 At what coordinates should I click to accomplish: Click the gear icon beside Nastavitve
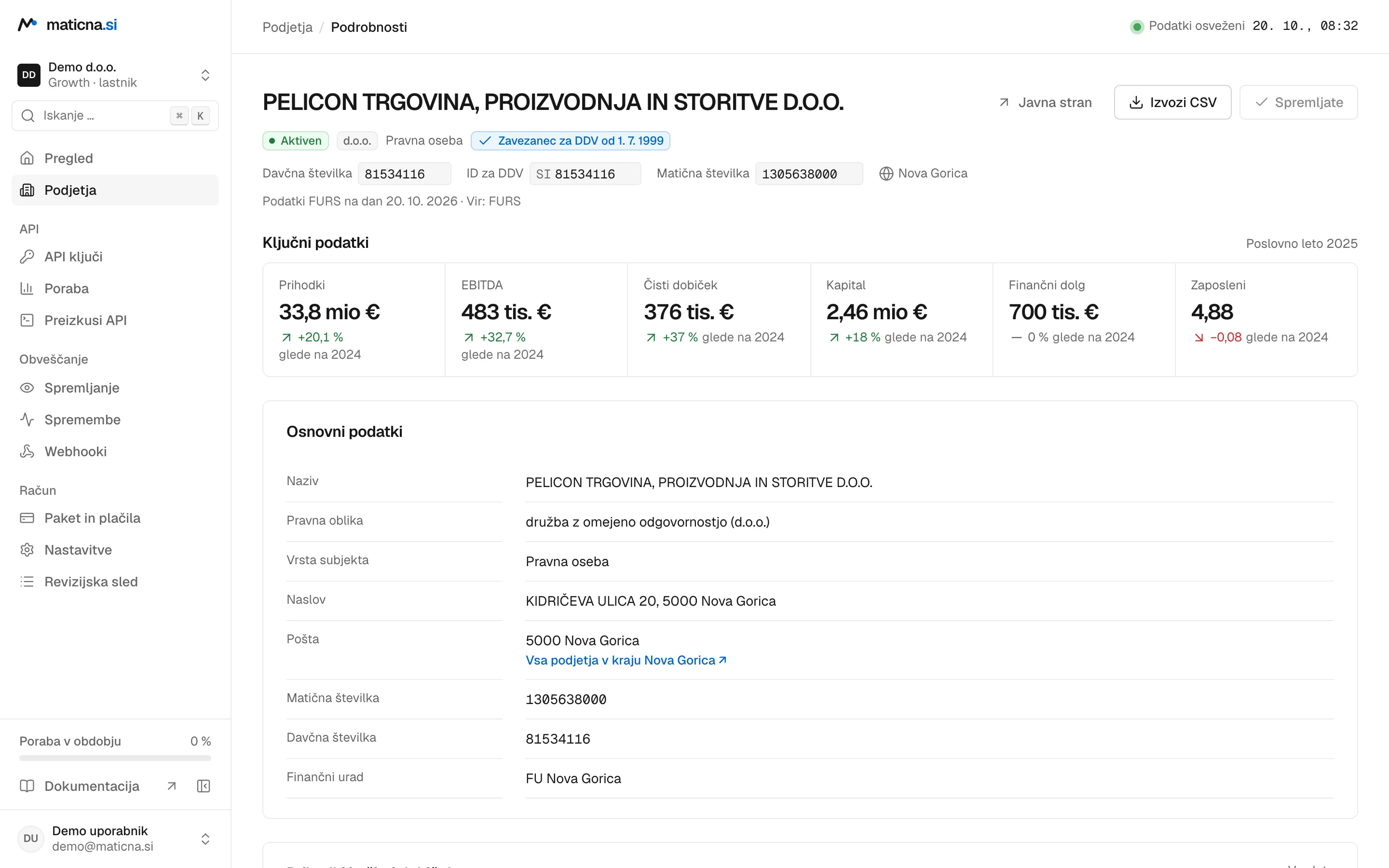27,550
